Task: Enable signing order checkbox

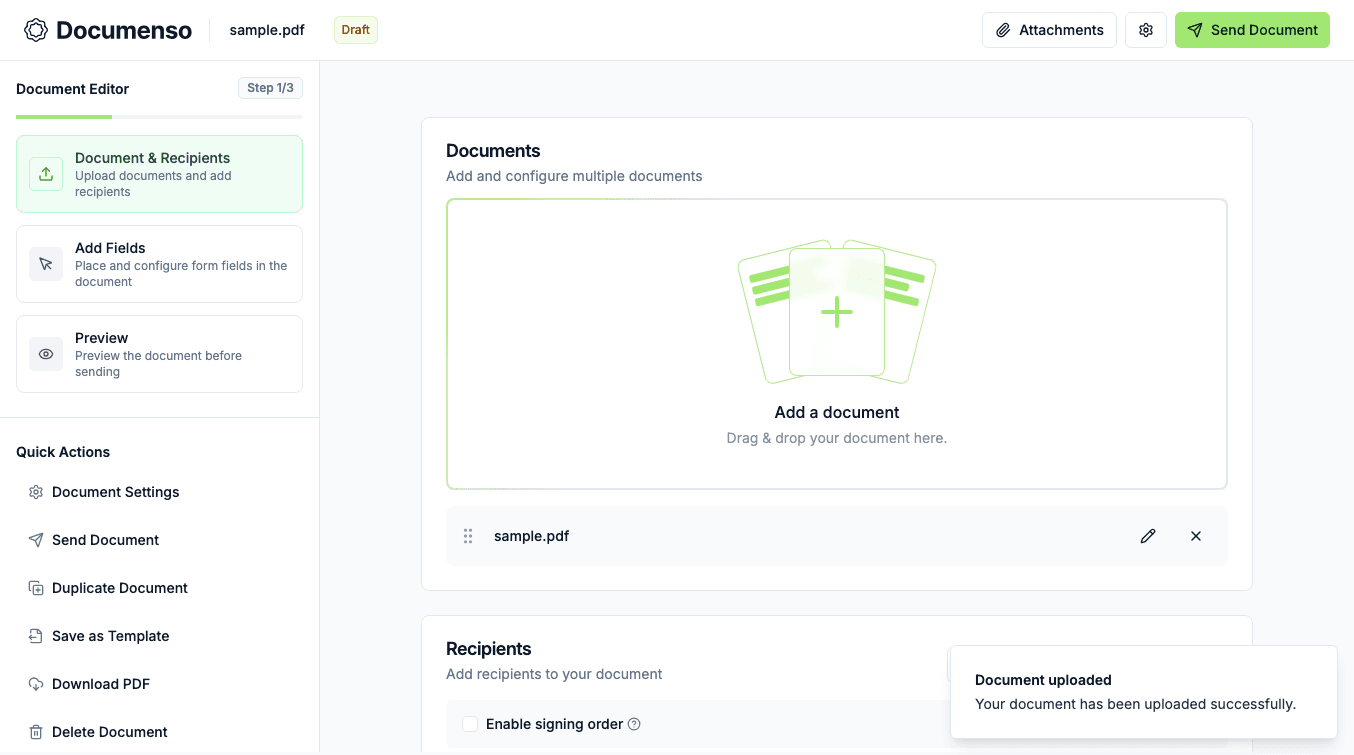Action: click(470, 724)
